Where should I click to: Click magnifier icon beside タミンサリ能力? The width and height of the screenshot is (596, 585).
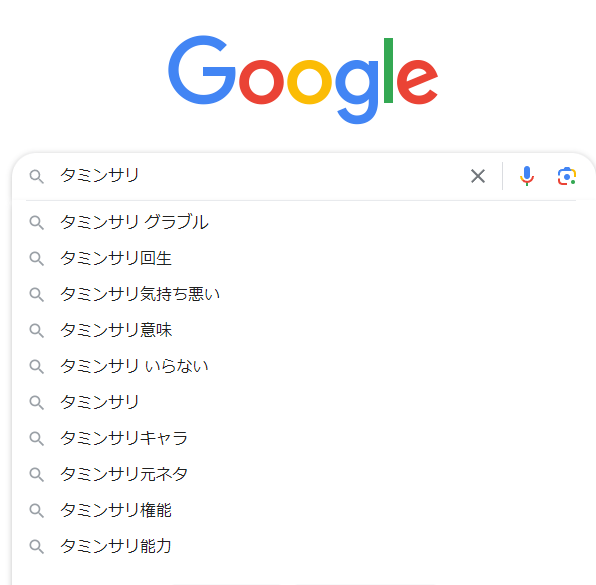coord(36,547)
